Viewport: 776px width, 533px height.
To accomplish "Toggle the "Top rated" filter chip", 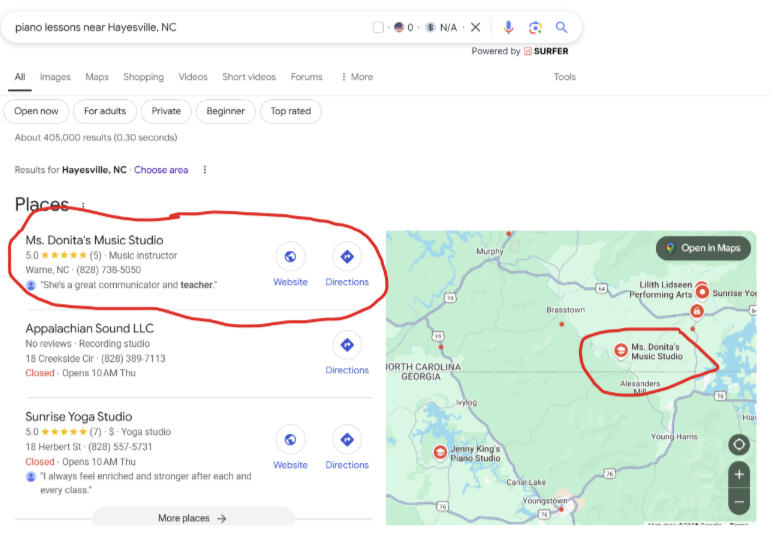I will point(291,111).
